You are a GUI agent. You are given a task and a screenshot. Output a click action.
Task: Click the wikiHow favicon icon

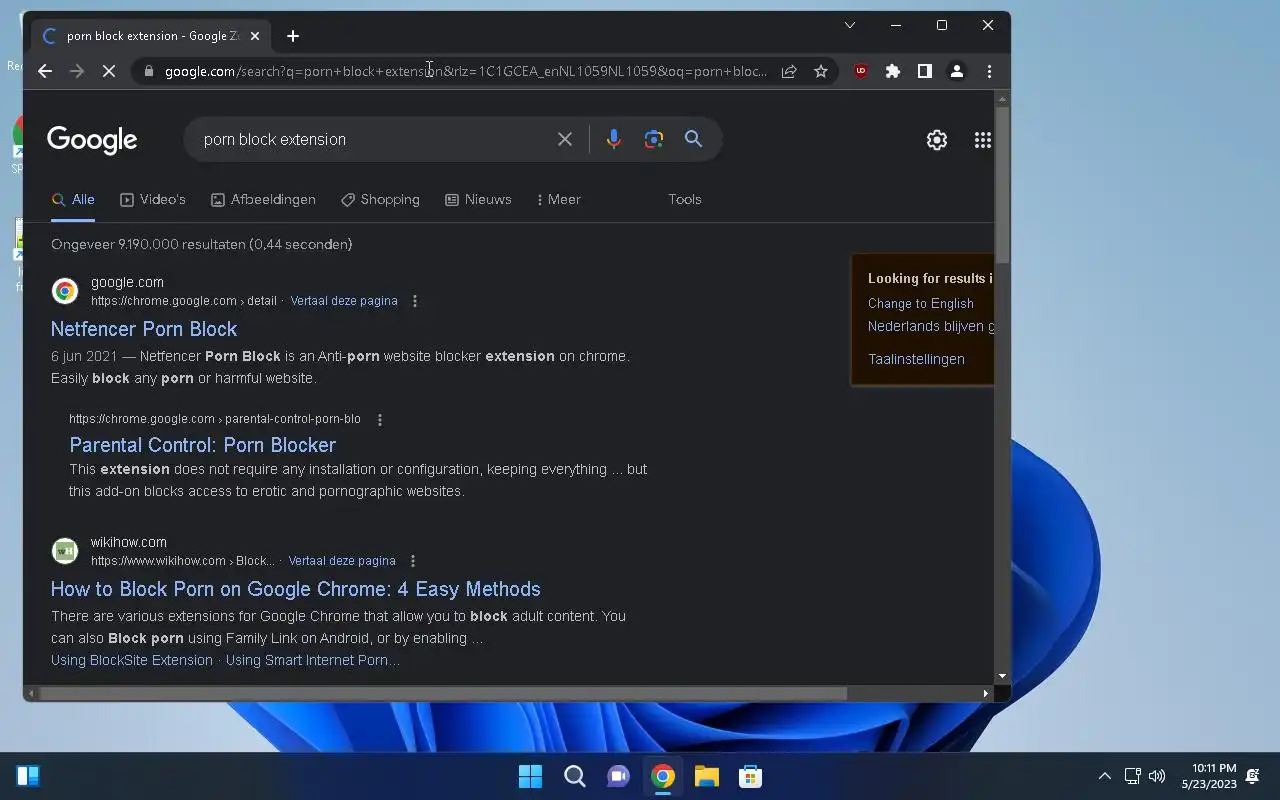click(x=65, y=551)
